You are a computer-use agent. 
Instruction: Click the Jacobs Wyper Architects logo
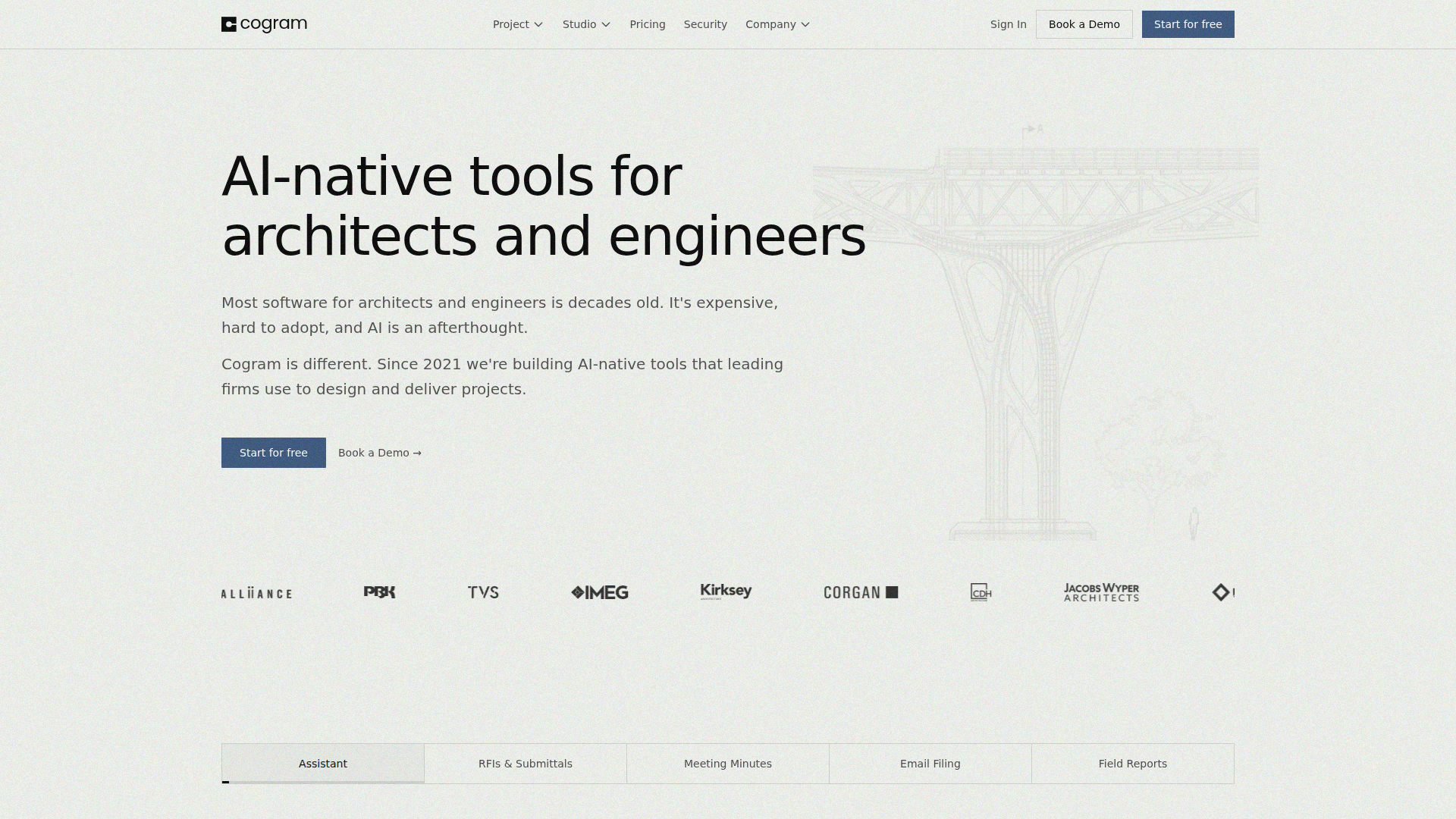coord(1101,592)
